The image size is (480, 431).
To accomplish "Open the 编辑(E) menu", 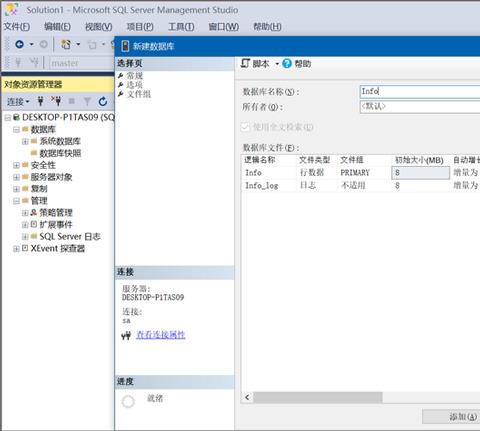I will click(x=57, y=26).
